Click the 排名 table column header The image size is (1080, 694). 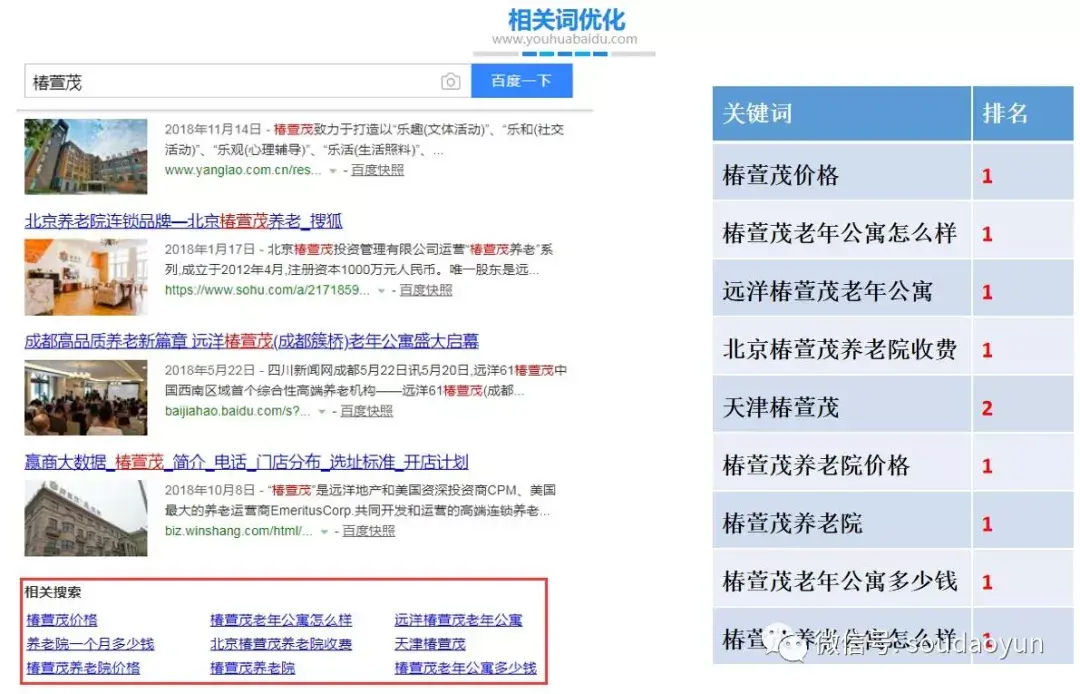[x=1023, y=114]
